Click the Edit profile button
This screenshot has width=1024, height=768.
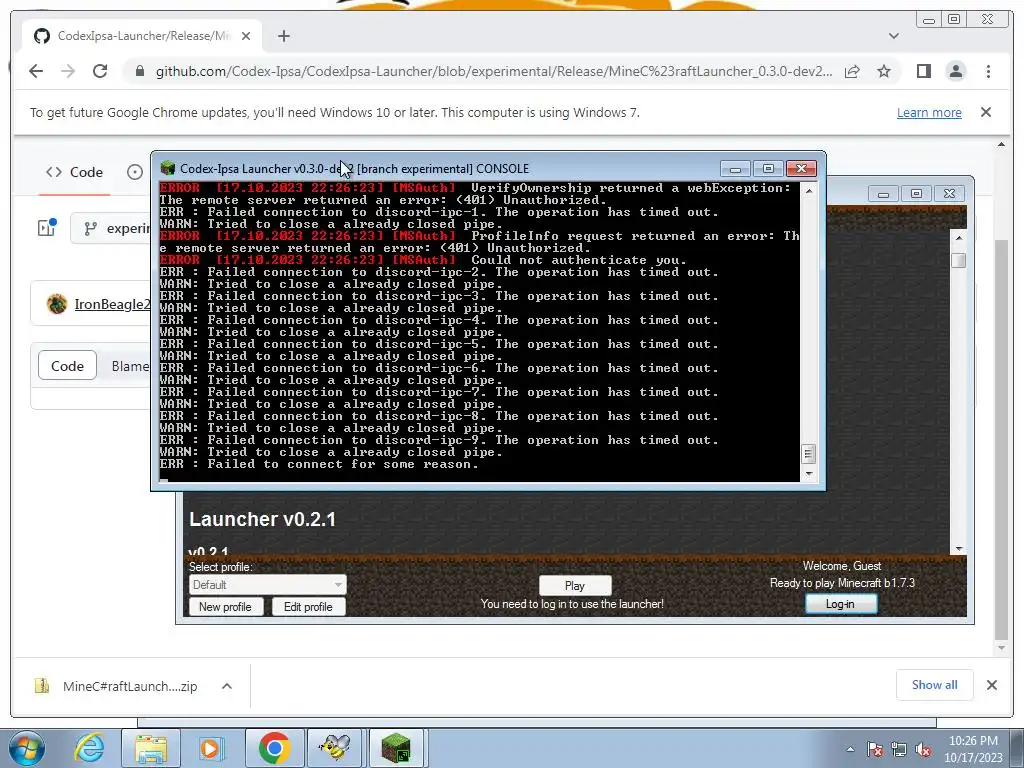[308, 607]
